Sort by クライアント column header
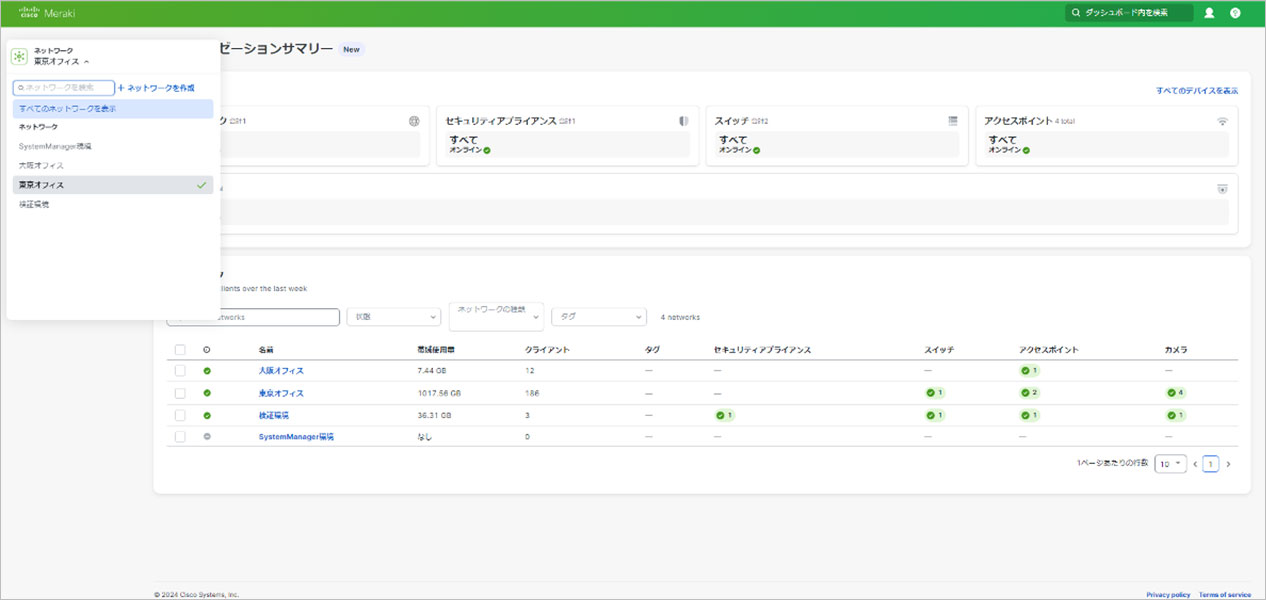This screenshot has height=600, width=1266. (x=548, y=350)
